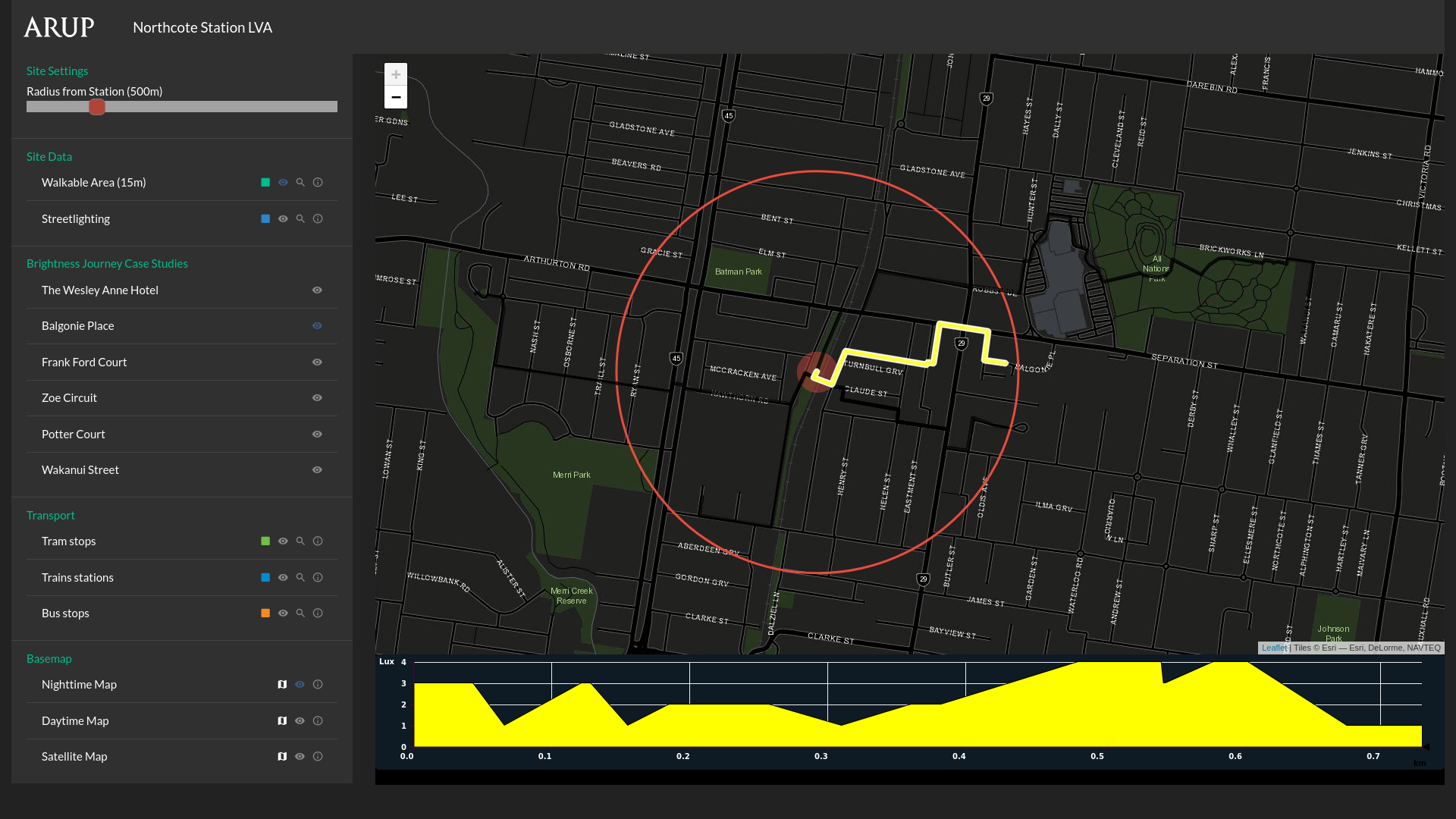
Task: Select Wakanui Street case study
Action: click(80, 470)
